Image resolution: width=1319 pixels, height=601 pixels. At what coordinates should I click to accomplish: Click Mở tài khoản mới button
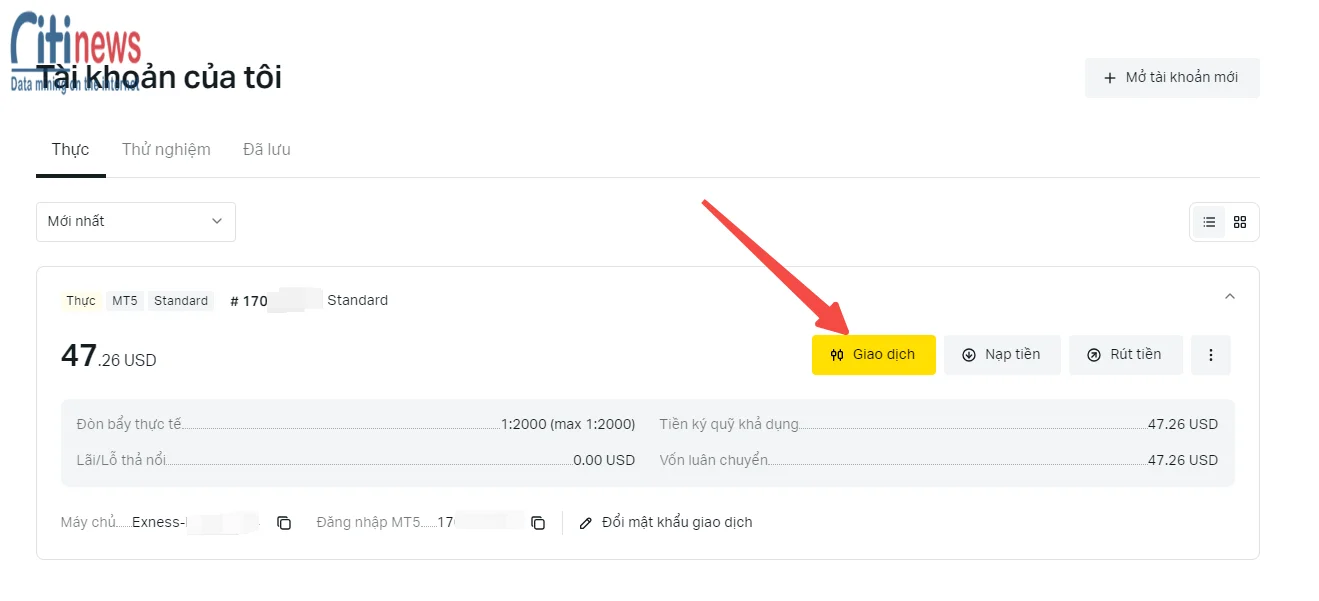[x=1172, y=78]
